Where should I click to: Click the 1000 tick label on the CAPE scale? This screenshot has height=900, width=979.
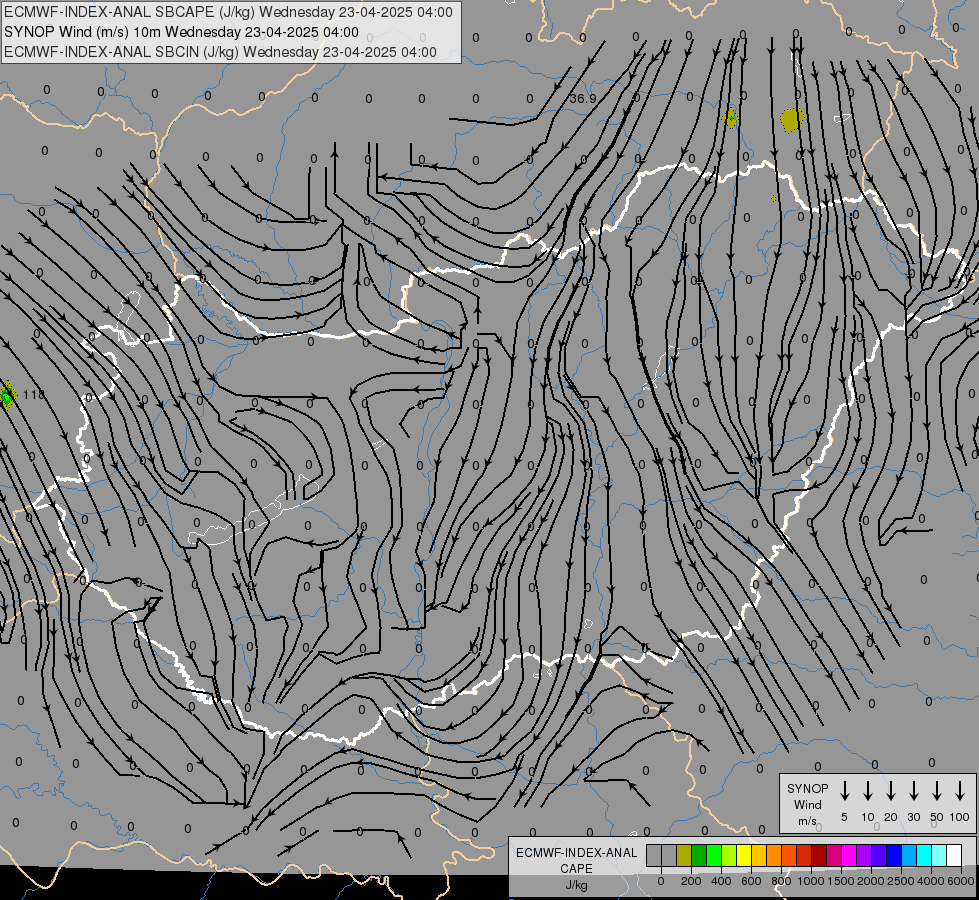click(811, 881)
